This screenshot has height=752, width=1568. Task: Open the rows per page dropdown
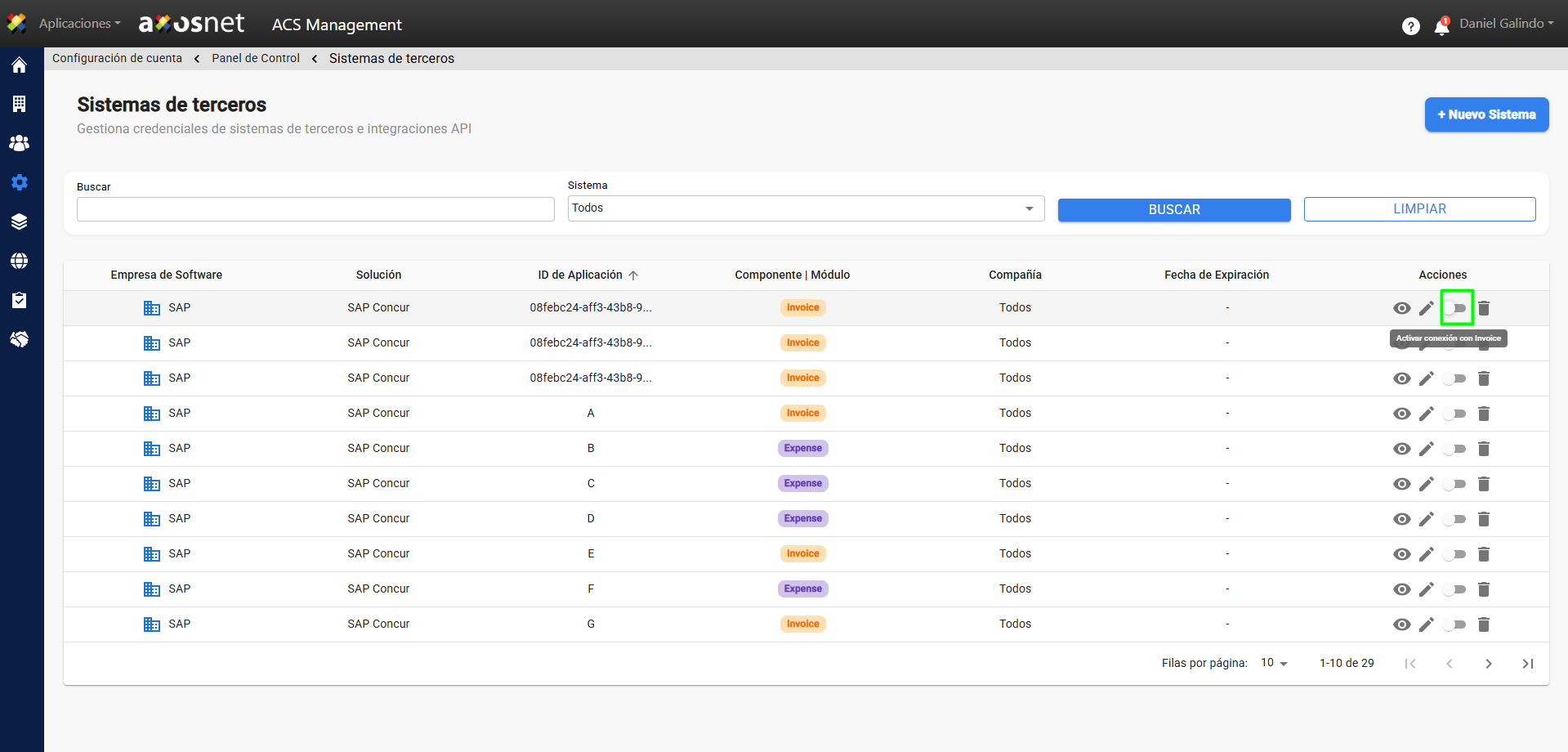tap(1274, 663)
